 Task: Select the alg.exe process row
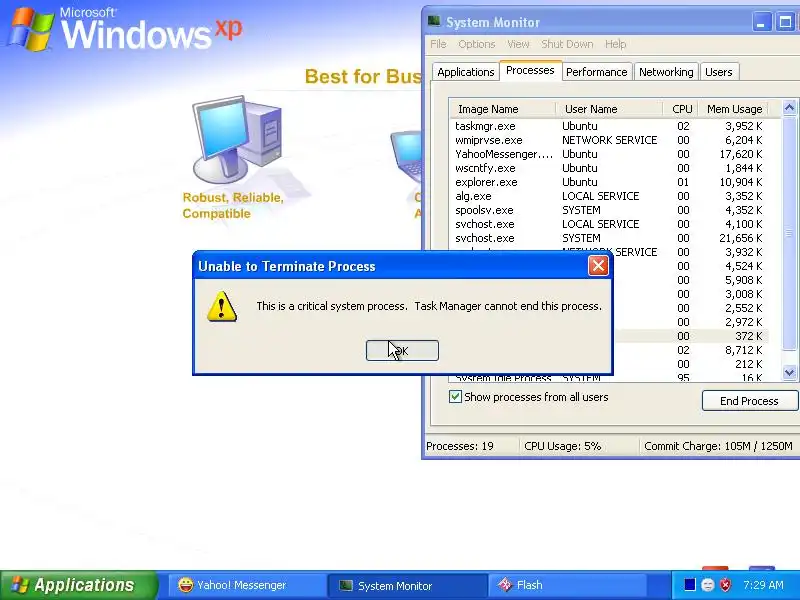tap(609, 196)
